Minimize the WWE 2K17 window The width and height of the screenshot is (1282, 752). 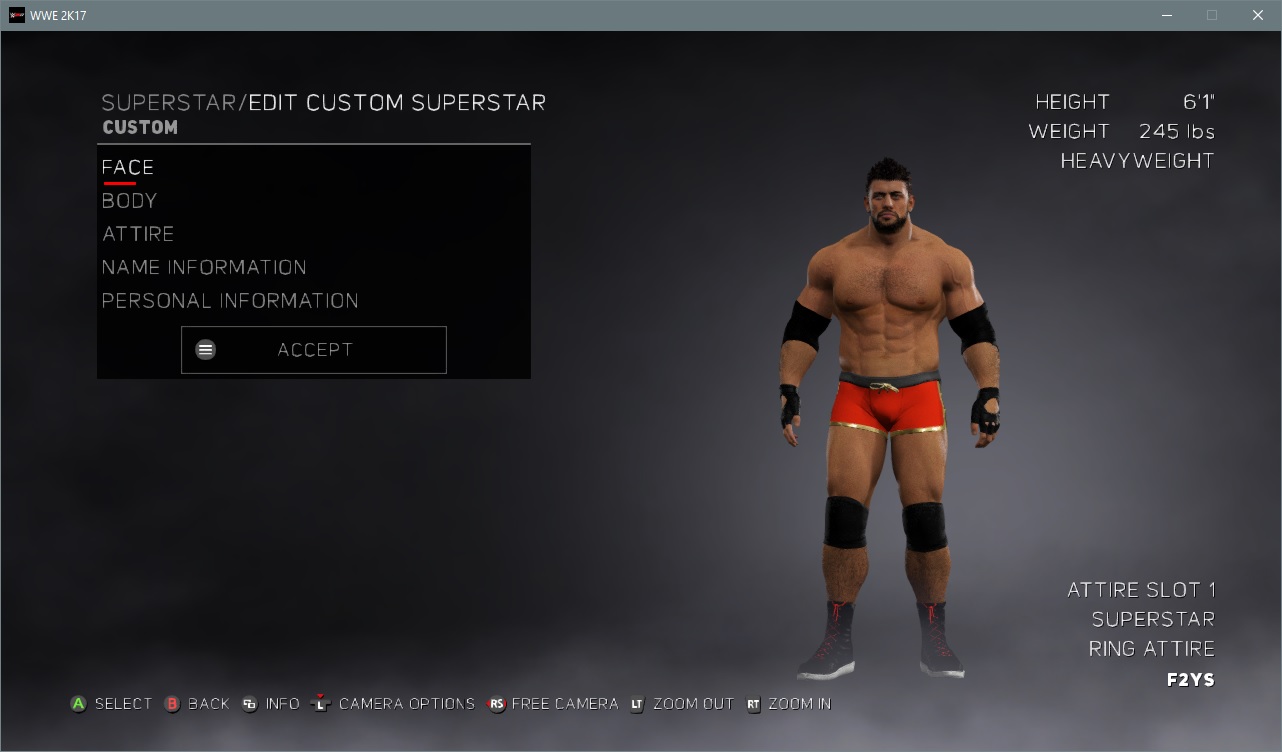click(1166, 15)
